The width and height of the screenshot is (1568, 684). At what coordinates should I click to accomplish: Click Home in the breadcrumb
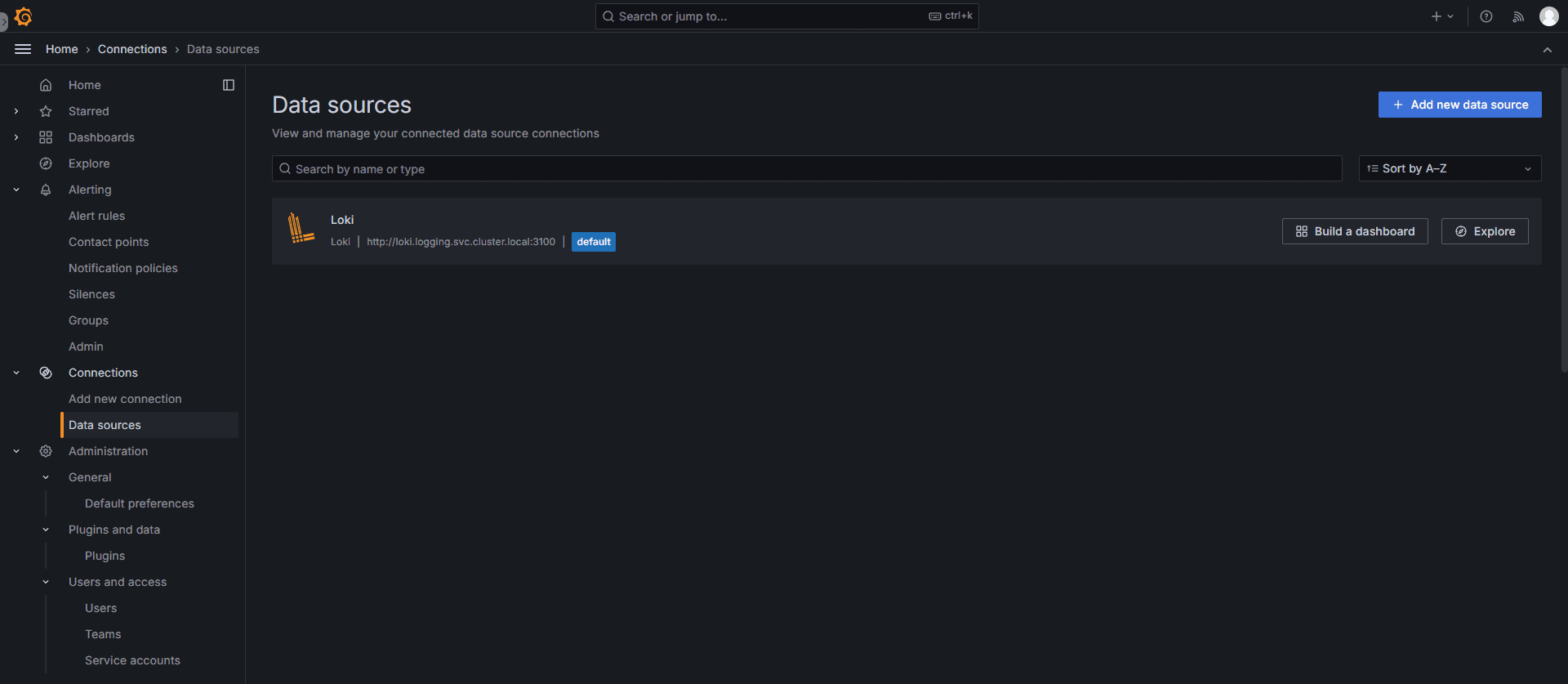(x=62, y=49)
